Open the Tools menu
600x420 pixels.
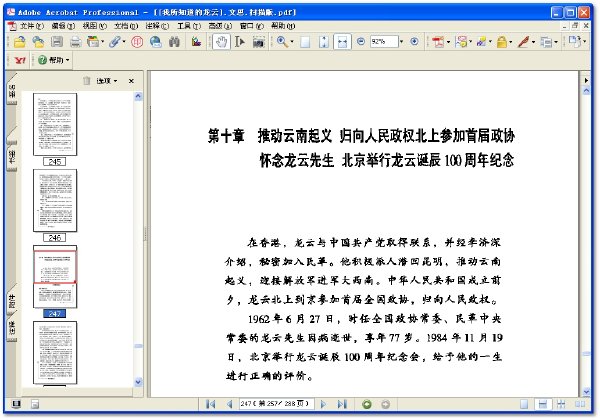click(189, 26)
